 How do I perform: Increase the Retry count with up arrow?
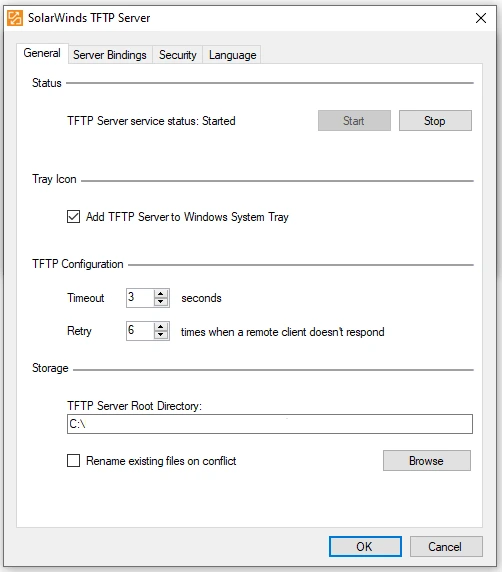pyautogui.click(x=161, y=326)
